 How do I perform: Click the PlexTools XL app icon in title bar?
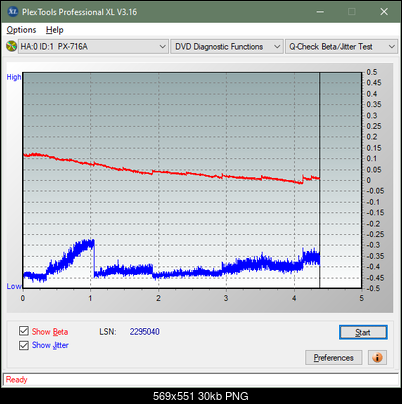12,12
